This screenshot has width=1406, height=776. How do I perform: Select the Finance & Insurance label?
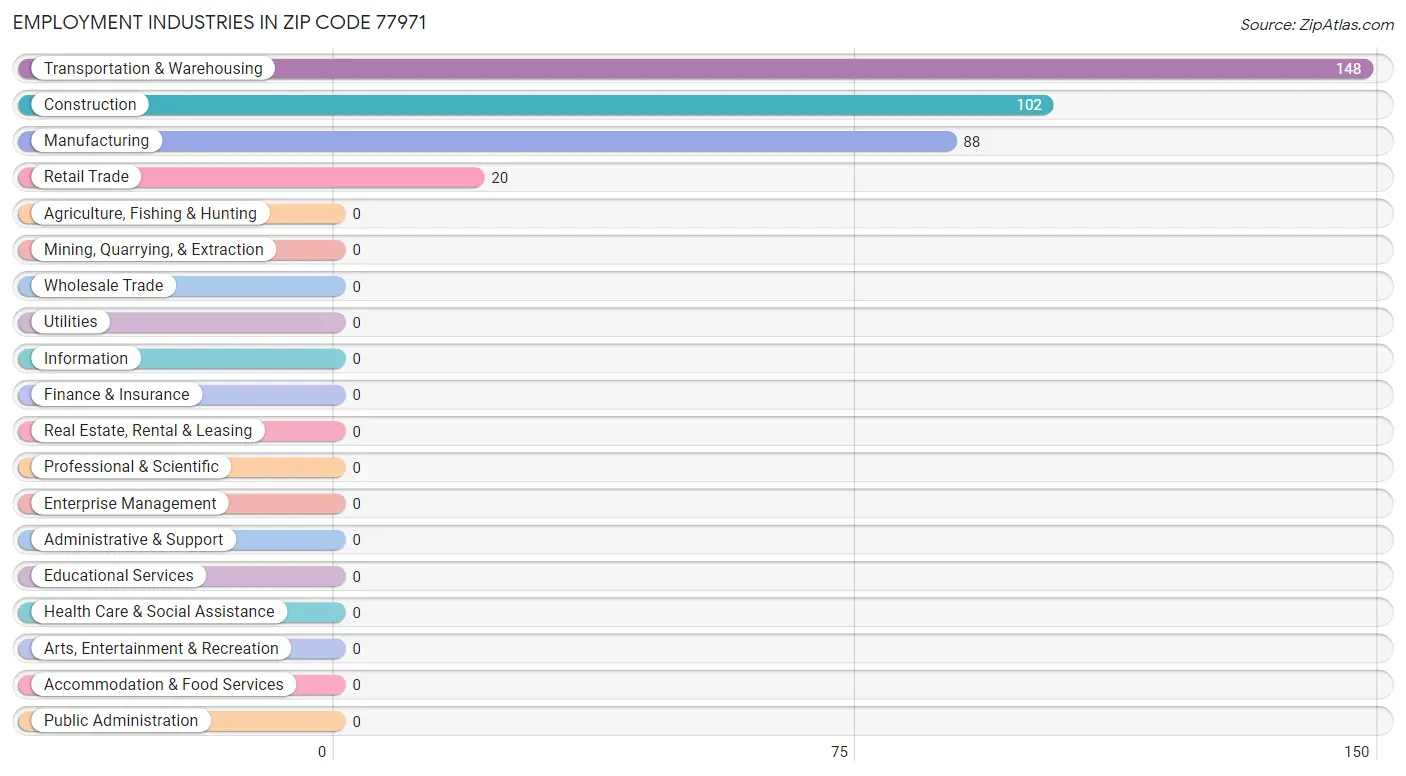point(116,395)
